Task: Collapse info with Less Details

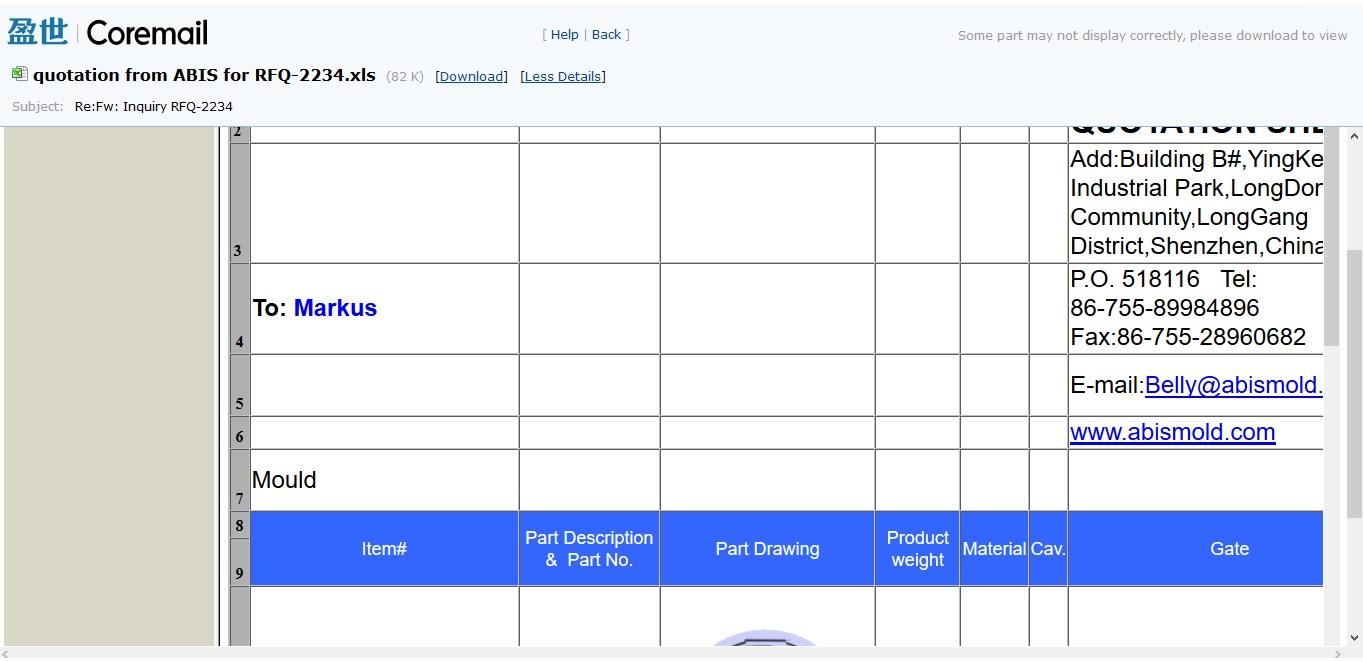Action: pyautogui.click(x=562, y=76)
